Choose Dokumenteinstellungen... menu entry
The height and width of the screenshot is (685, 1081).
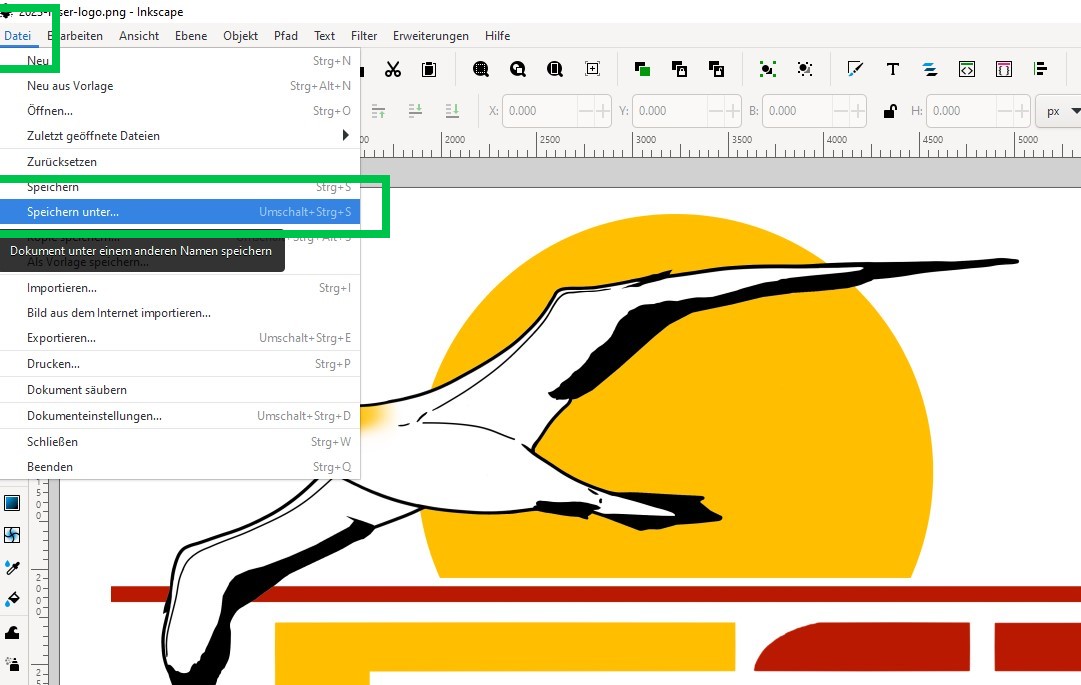180,416
